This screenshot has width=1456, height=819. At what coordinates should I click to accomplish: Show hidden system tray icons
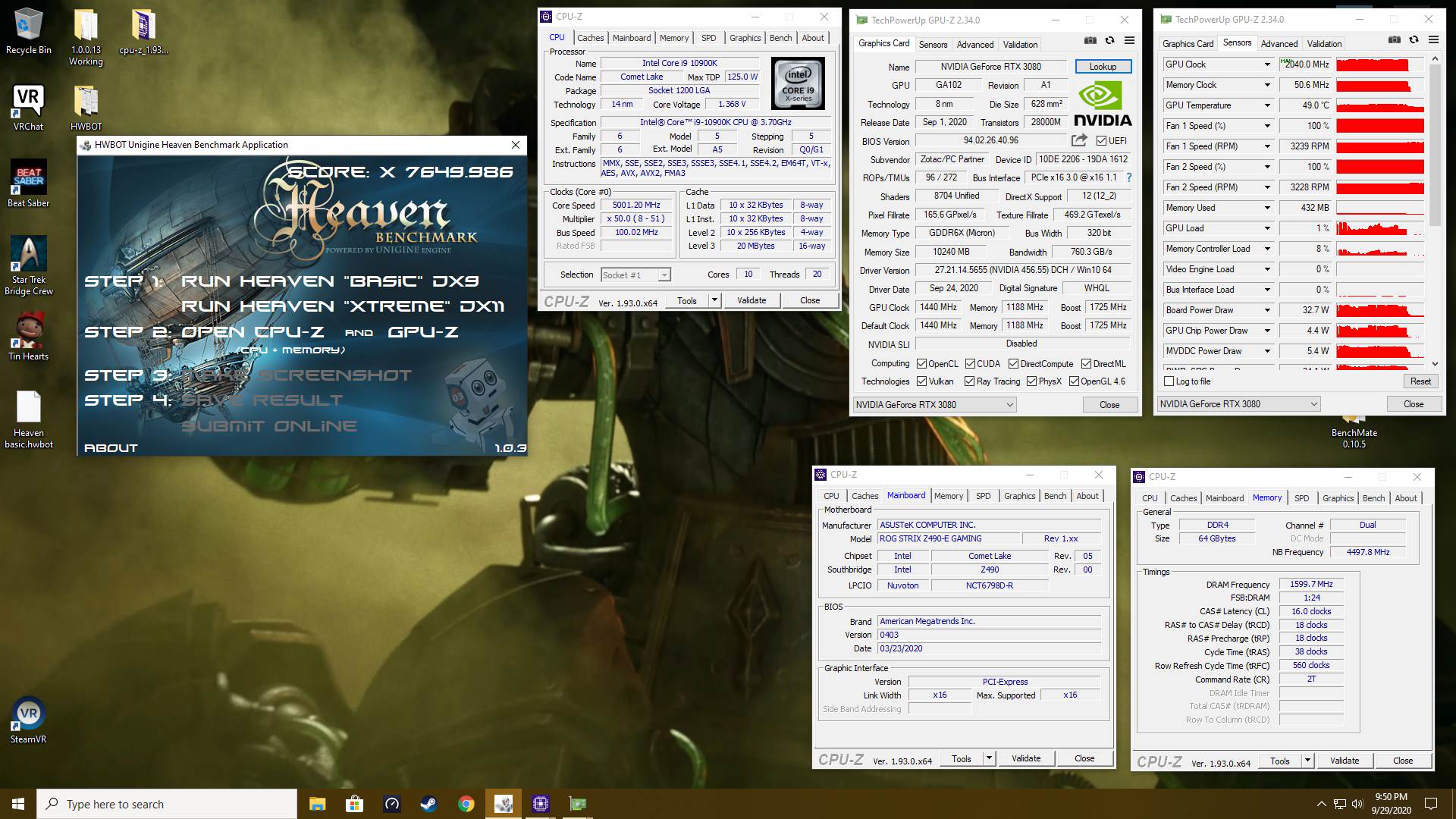(x=1321, y=804)
